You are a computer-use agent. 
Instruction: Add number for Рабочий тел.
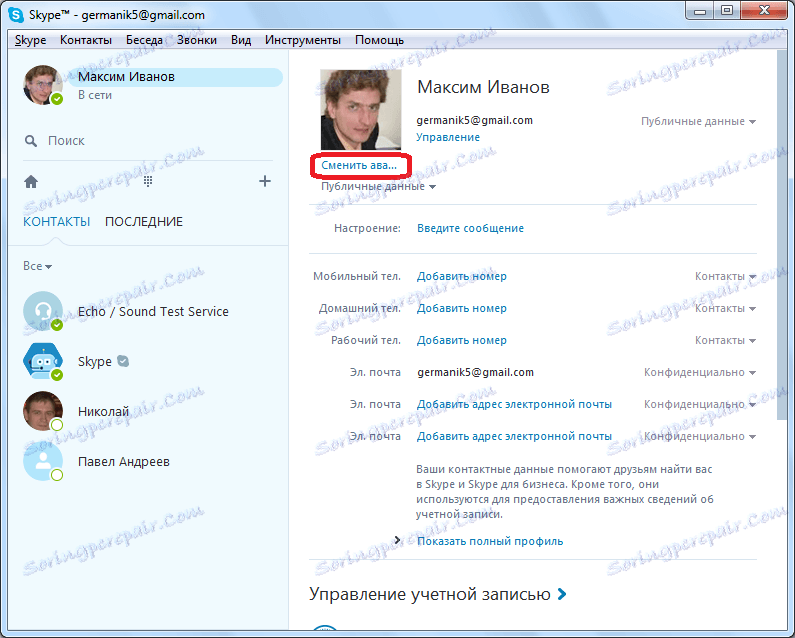[x=461, y=340]
